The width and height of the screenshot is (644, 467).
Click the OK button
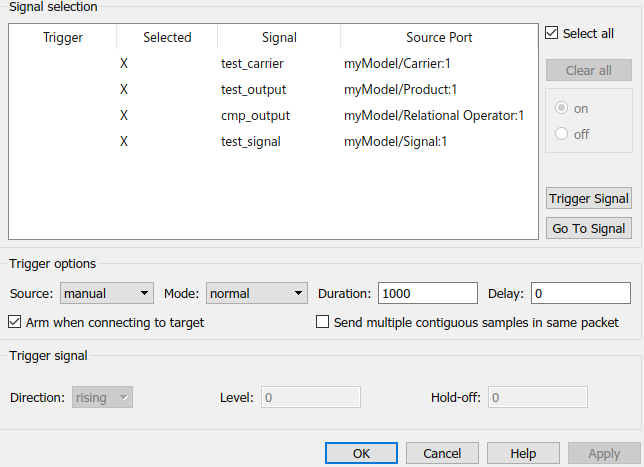[361, 453]
